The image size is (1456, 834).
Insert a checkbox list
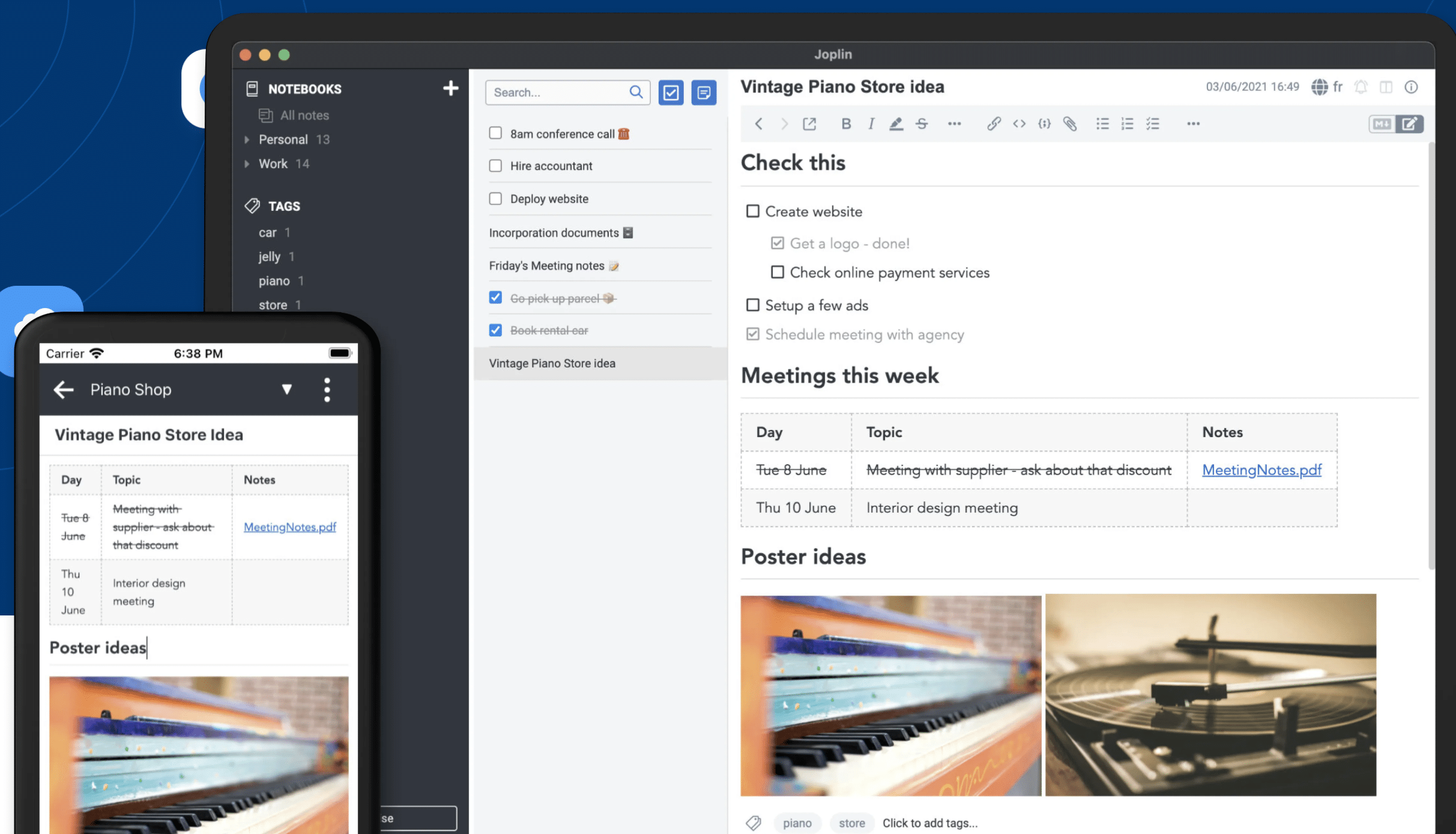[x=1153, y=124]
